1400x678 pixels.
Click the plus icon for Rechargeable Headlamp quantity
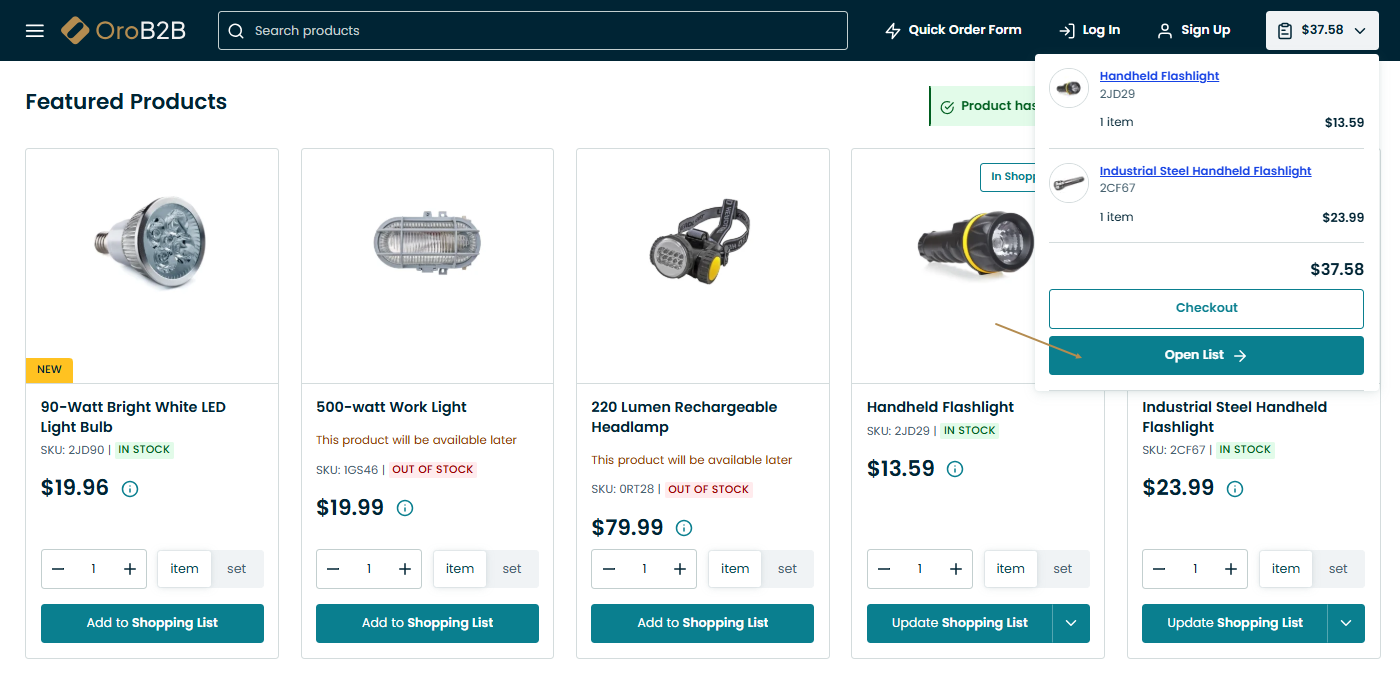(680, 569)
